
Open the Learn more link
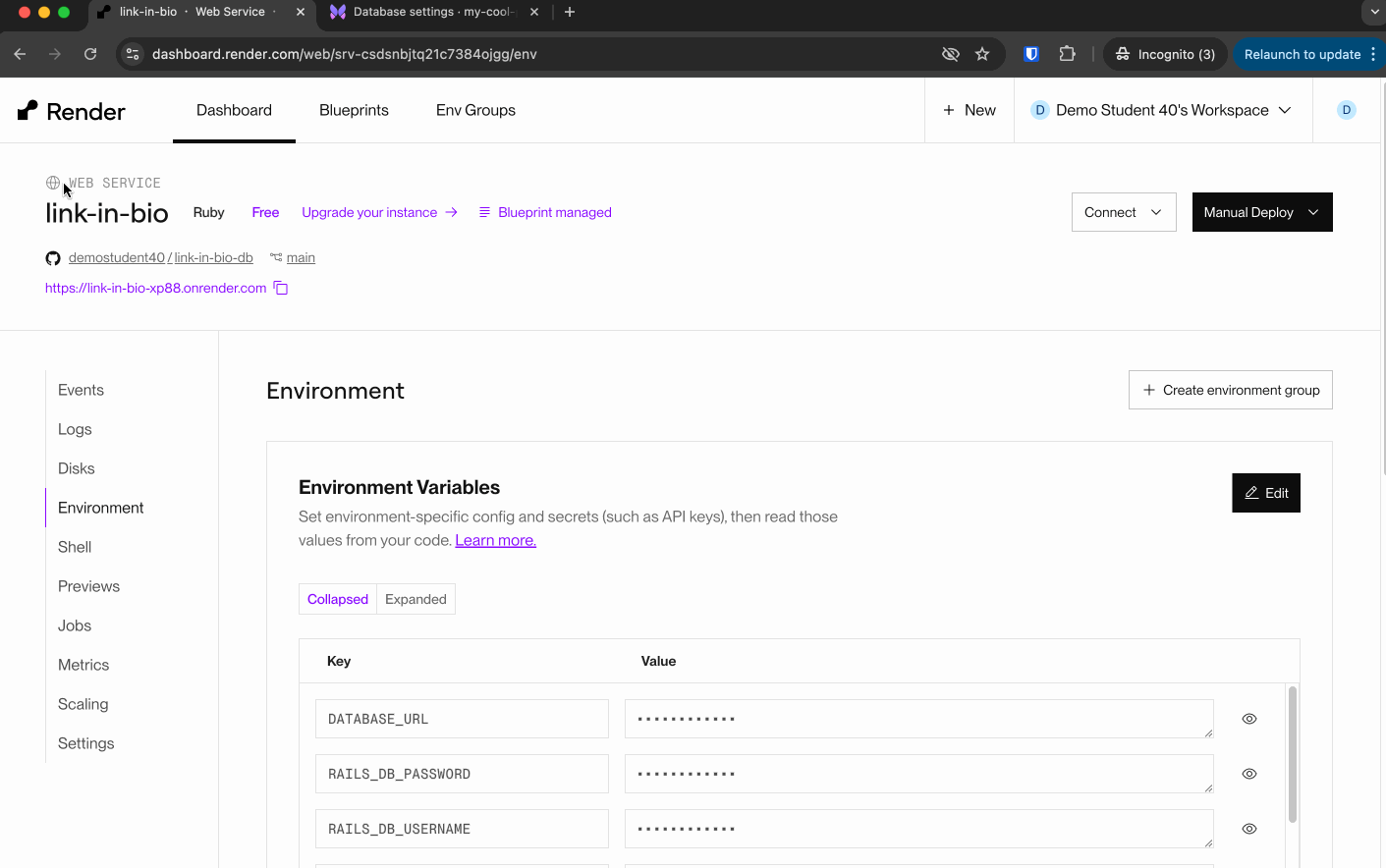pos(495,540)
